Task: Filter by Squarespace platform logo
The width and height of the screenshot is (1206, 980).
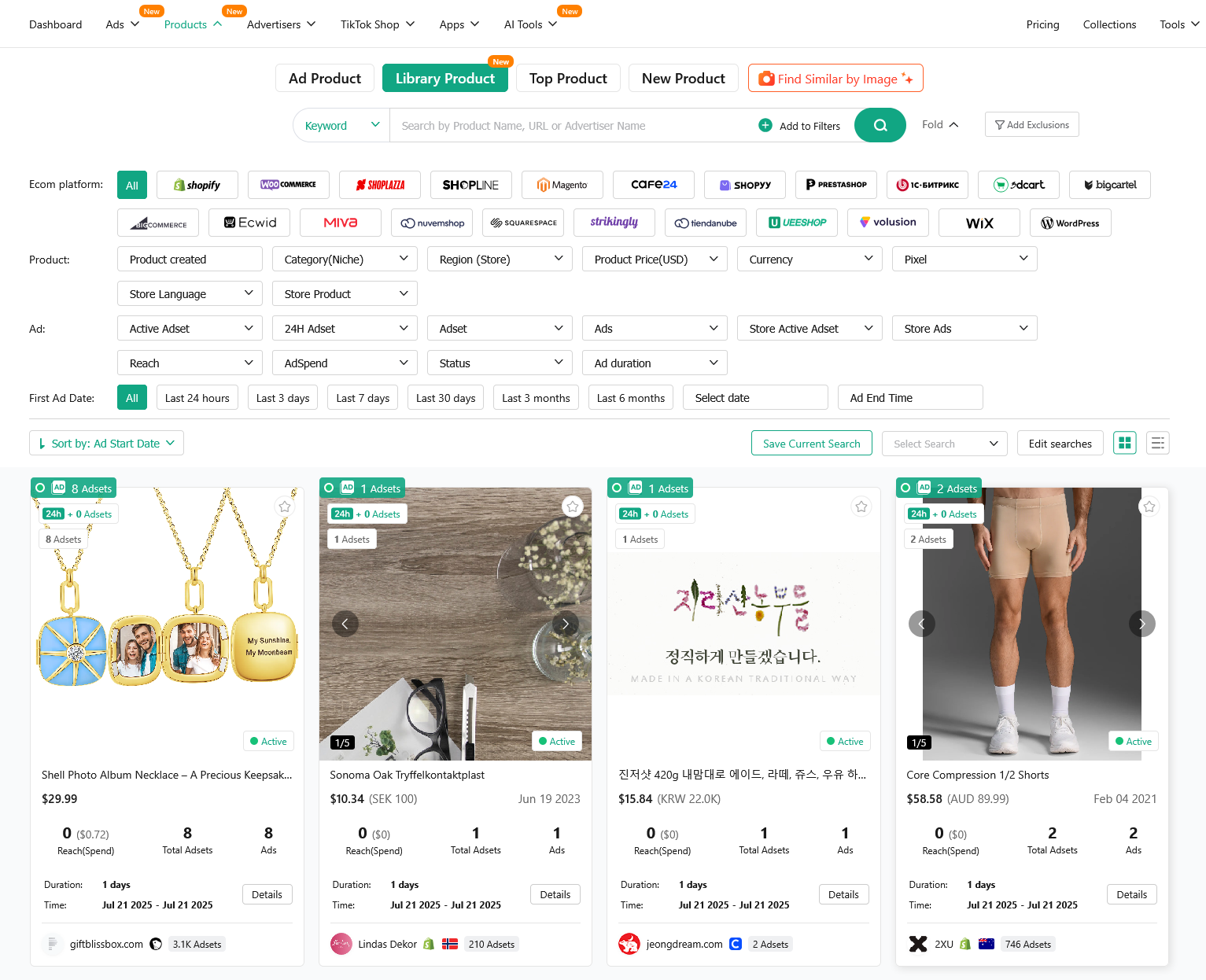Action: (x=523, y=223)
